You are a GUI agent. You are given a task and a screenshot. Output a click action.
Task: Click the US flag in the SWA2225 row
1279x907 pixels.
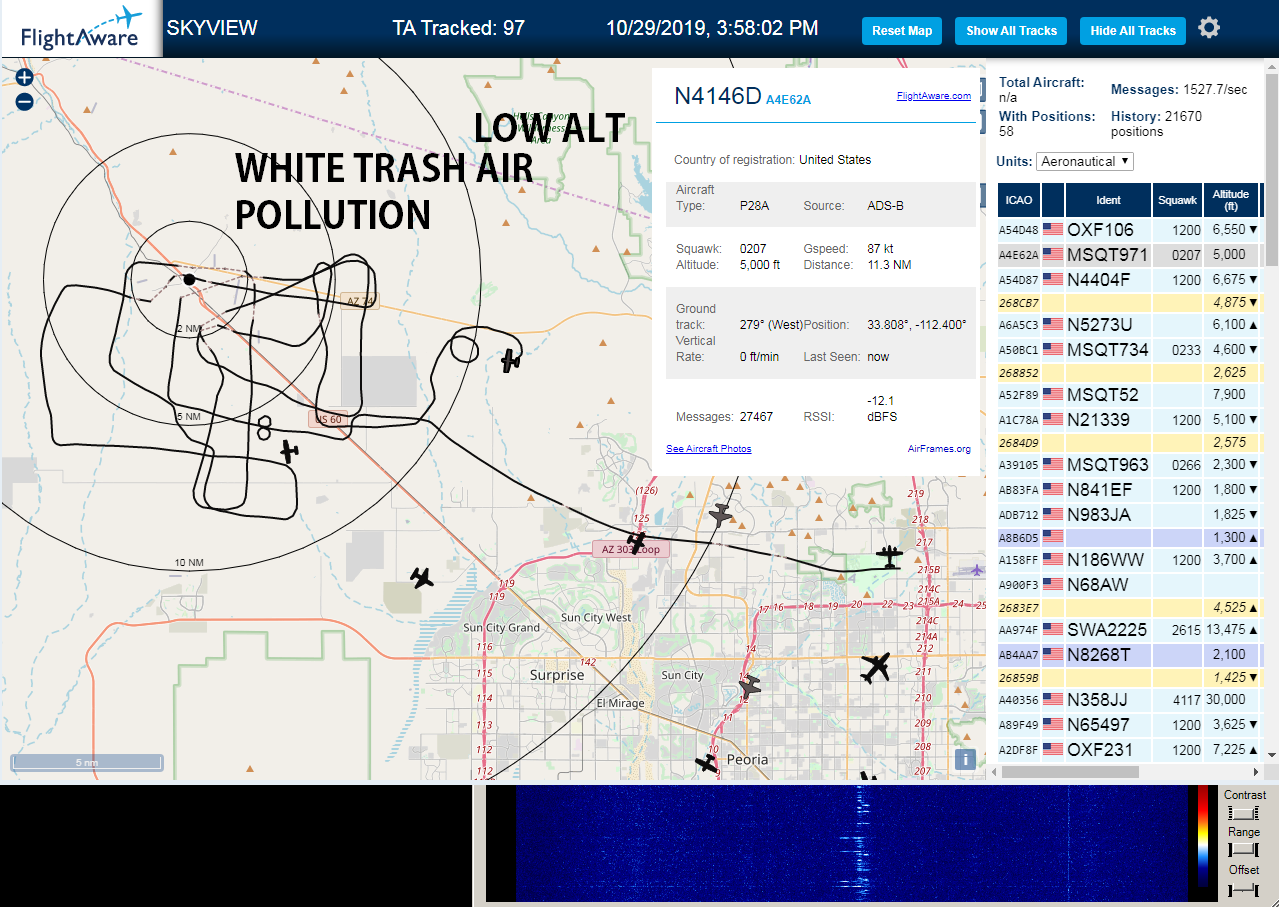(1052, 630)
